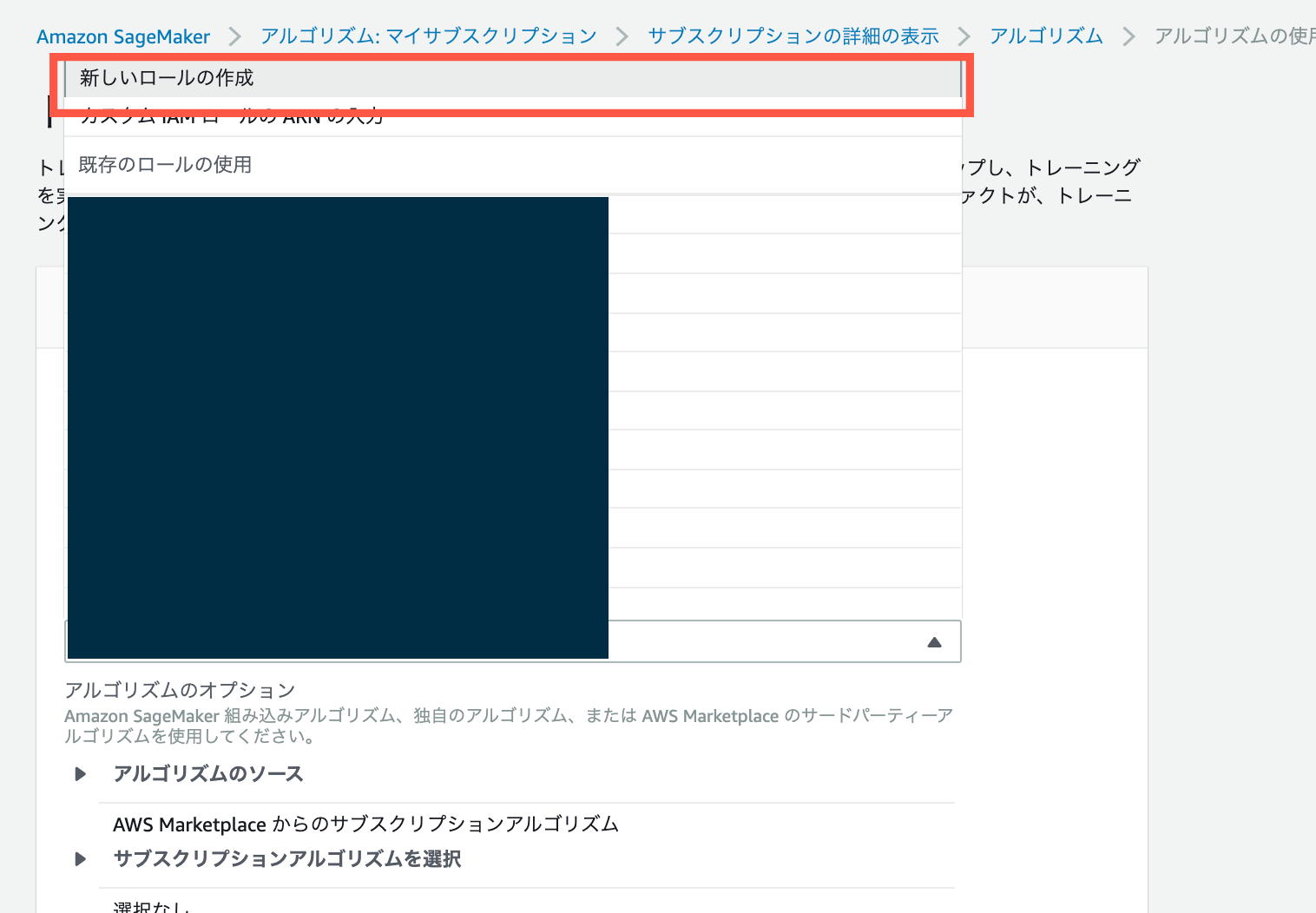Select first existing role under 既存のロールの使用
The height and width of the screenshot is (913, 1316).
coord(781,215)
